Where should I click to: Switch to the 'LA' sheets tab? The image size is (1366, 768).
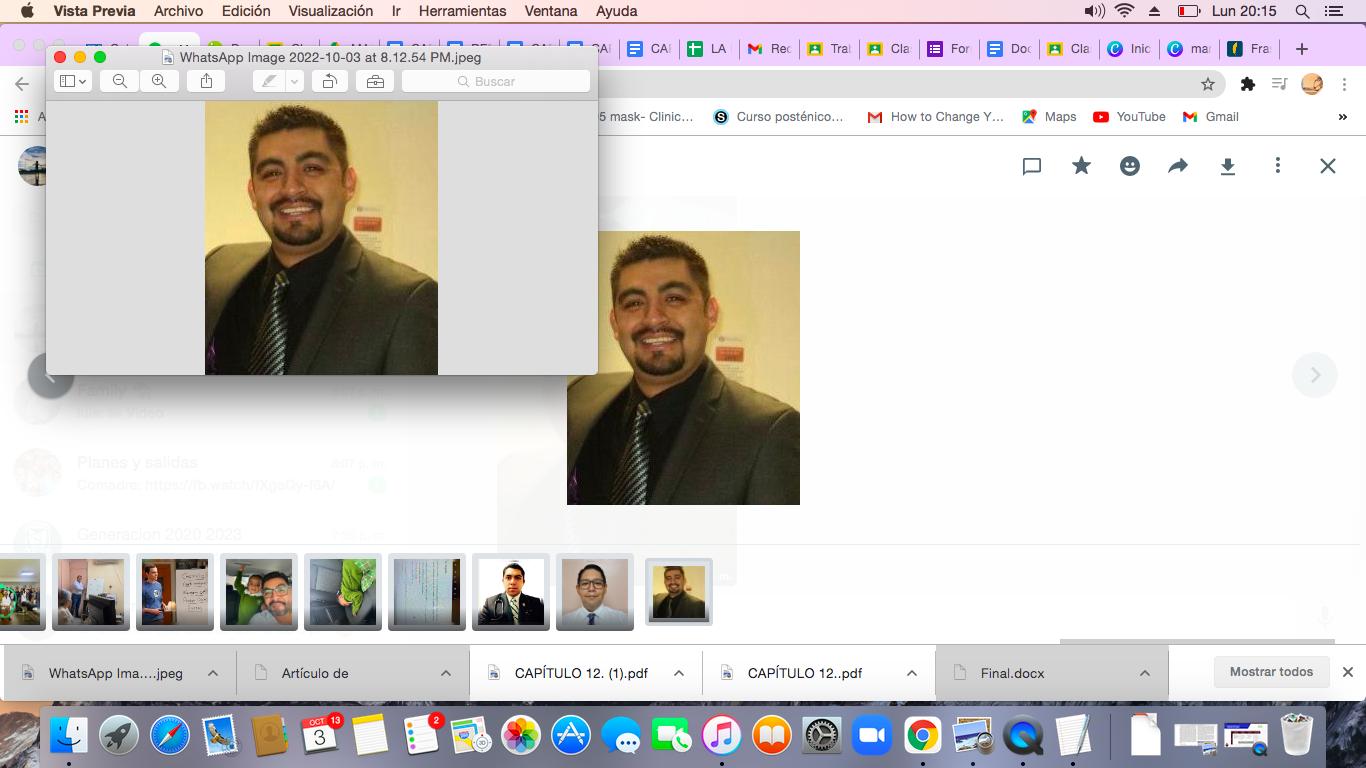coord(709,49)
